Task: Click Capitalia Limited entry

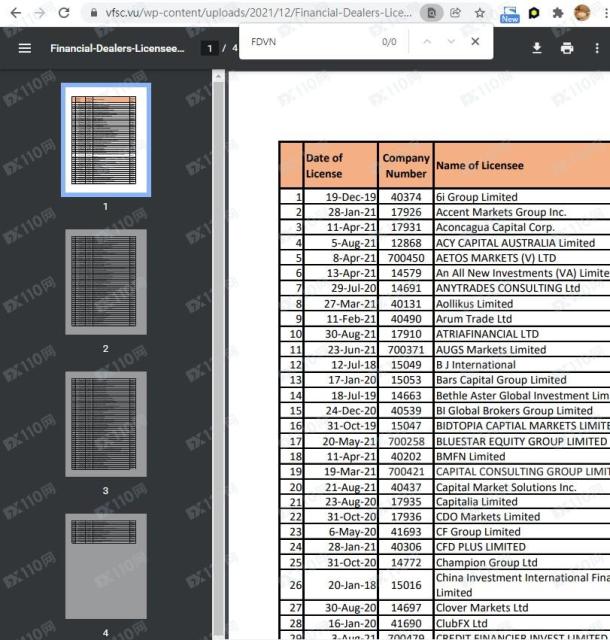Action: pos(476,502)
